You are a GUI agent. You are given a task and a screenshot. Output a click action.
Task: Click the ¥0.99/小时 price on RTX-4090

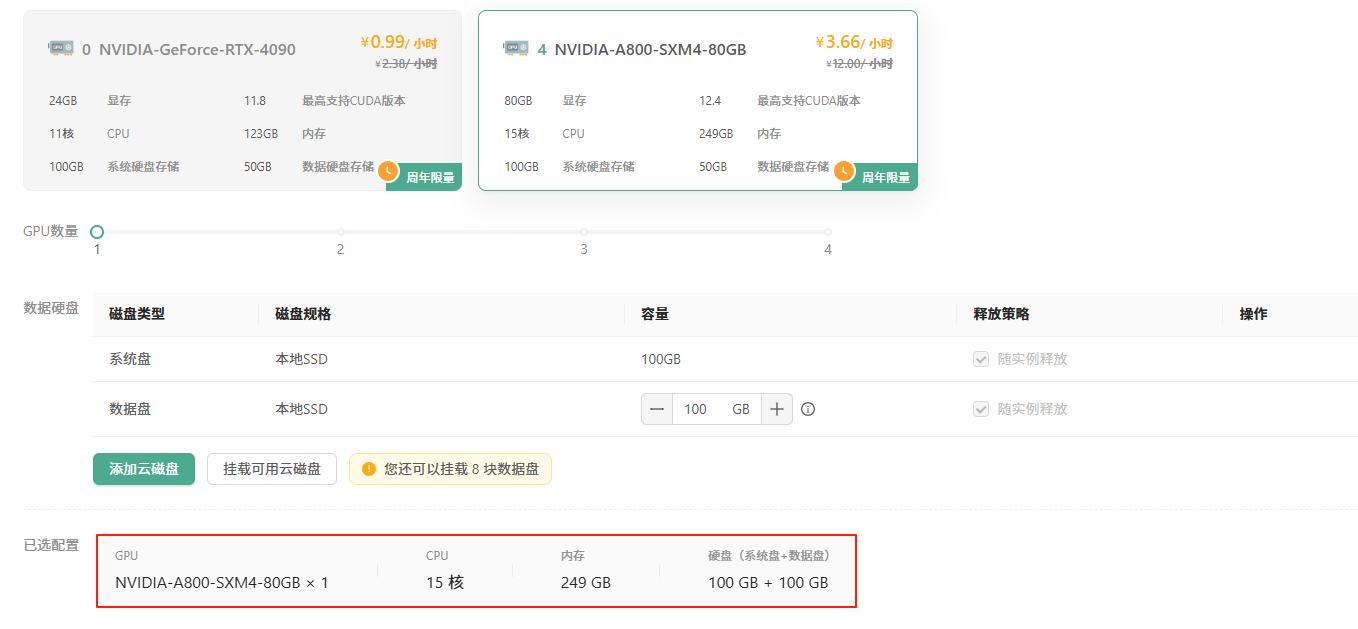pos(398,43)
